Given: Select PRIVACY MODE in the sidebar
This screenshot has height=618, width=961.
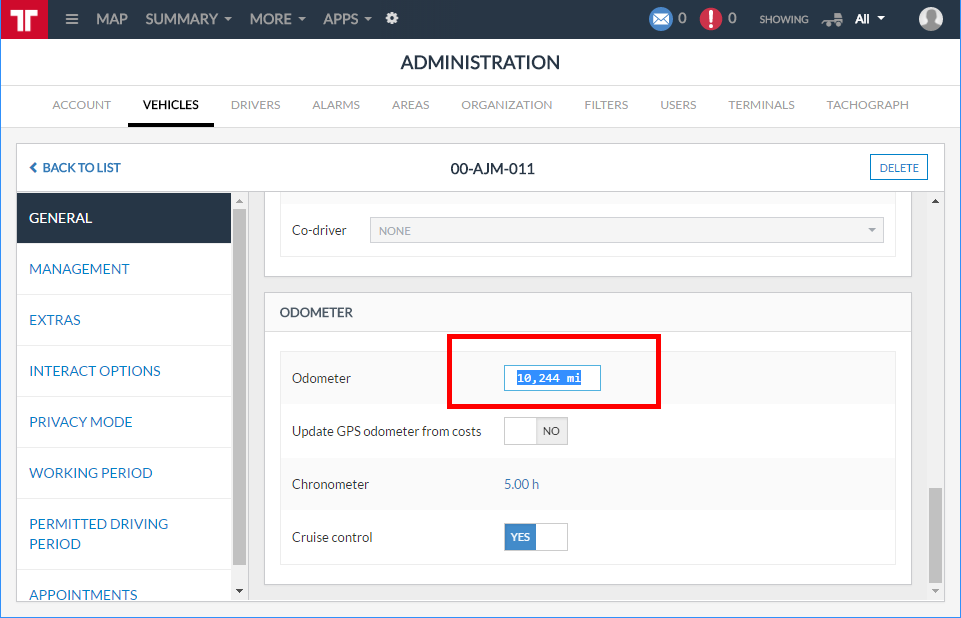Looking at the screenshot, I should [x=81, y=422].
